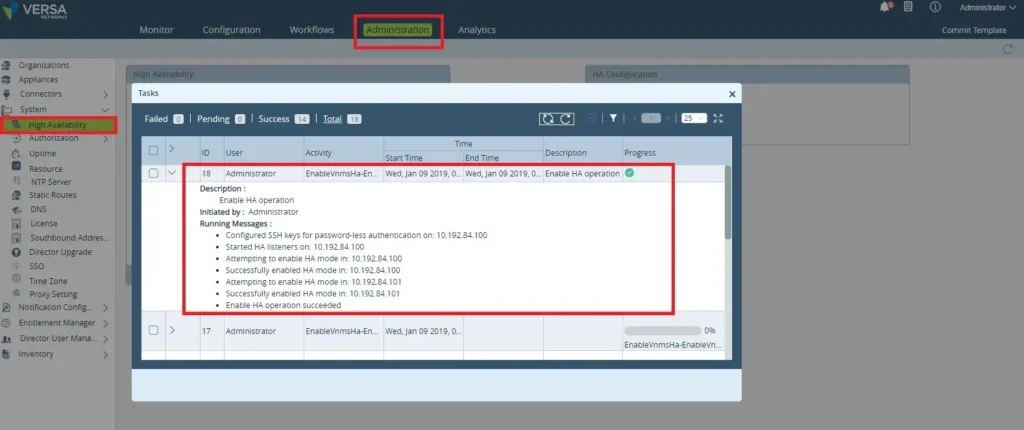Expand the details row for task 17
Screen dimensions: 1024x430
pos(172,330)
